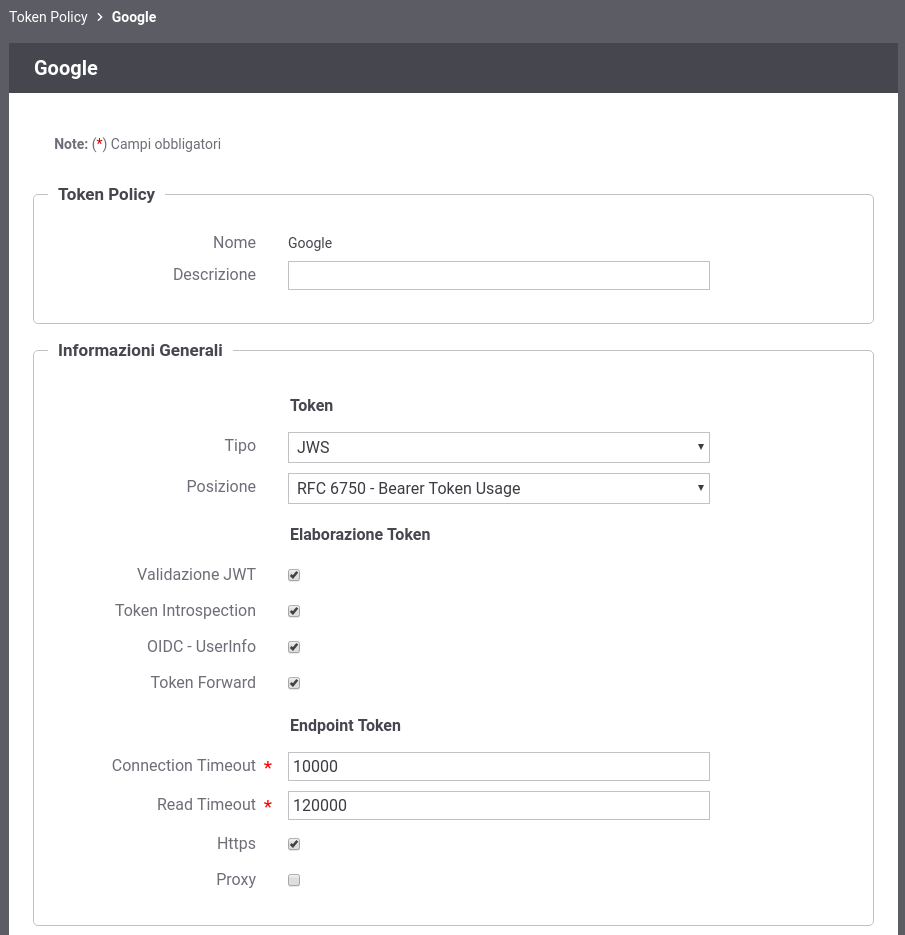This screenshot has height=935, width=905.
Task: Click the Connection Timeout label
Action: coord(184,765)
